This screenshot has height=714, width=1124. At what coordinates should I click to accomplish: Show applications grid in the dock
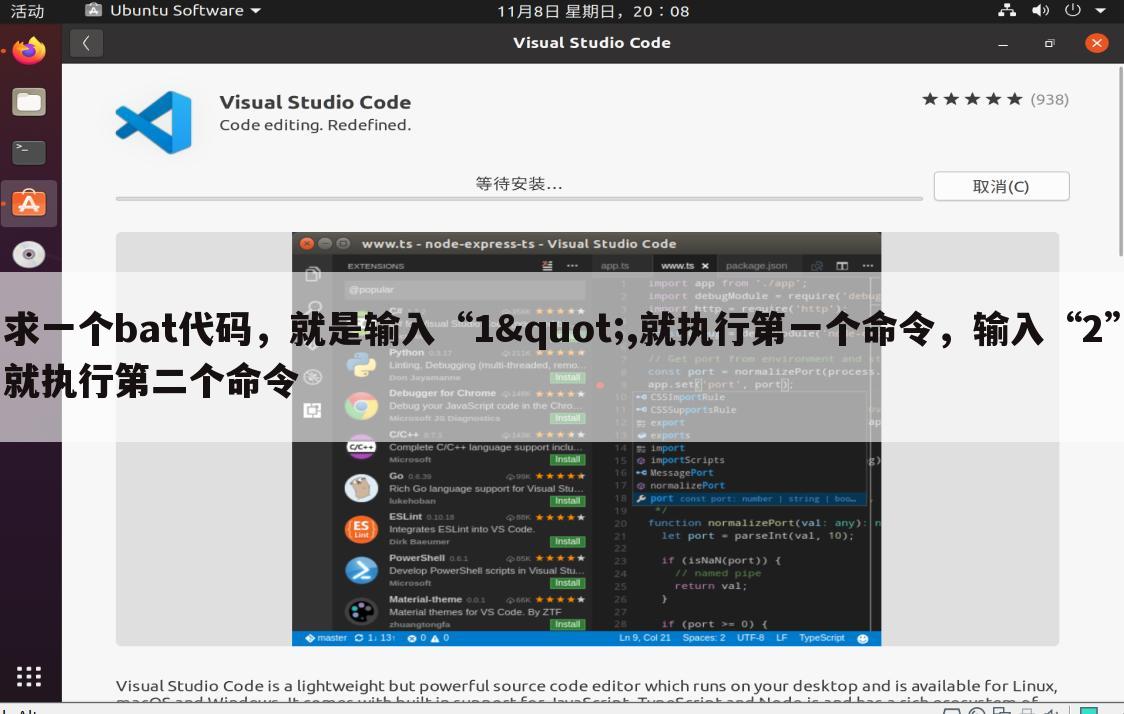[x=29, y=676]
